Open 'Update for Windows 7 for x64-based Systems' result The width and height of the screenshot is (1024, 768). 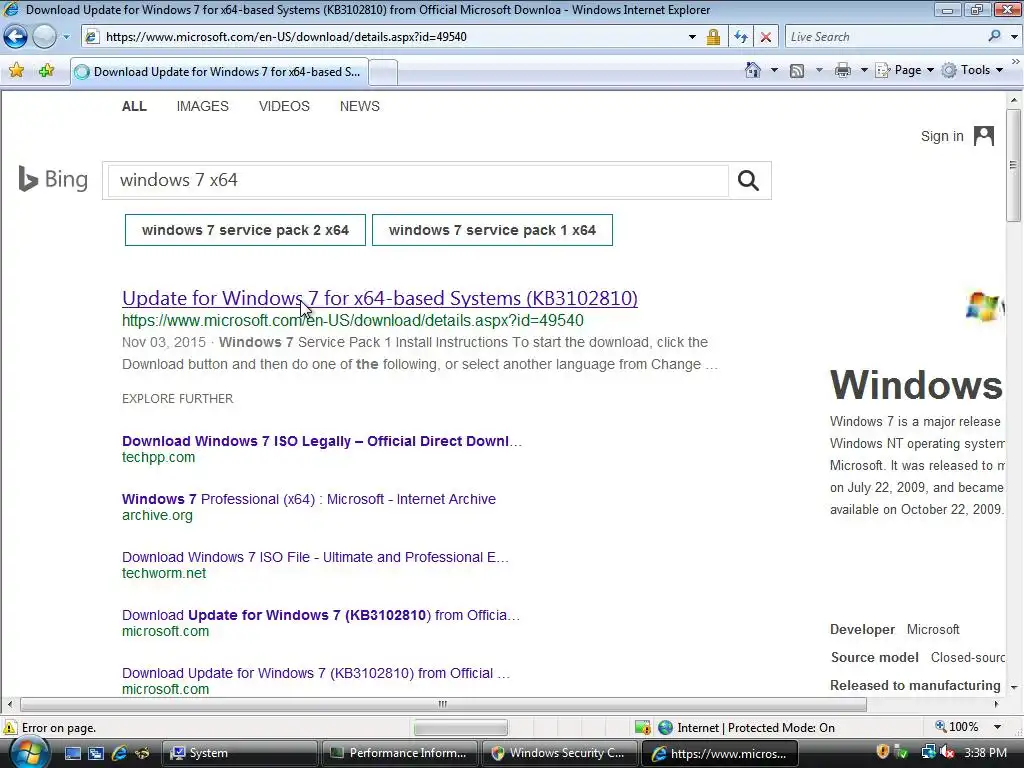(379, 298)
